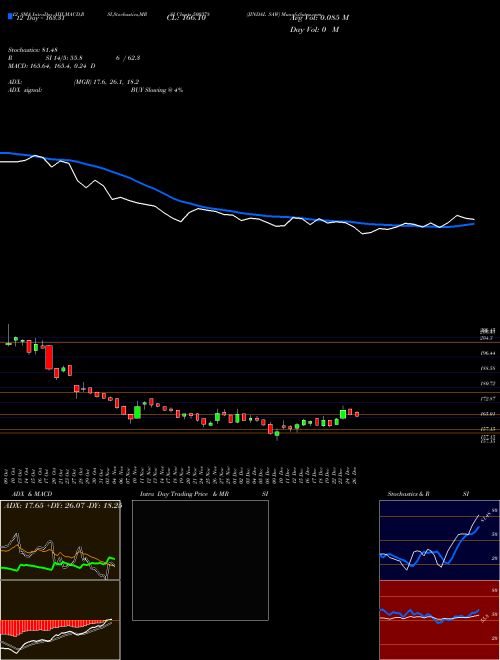Viewport: 500px width, 660px height.
Task: Click the large green candle near 10 Nov
Action: (x=138, y=412)
